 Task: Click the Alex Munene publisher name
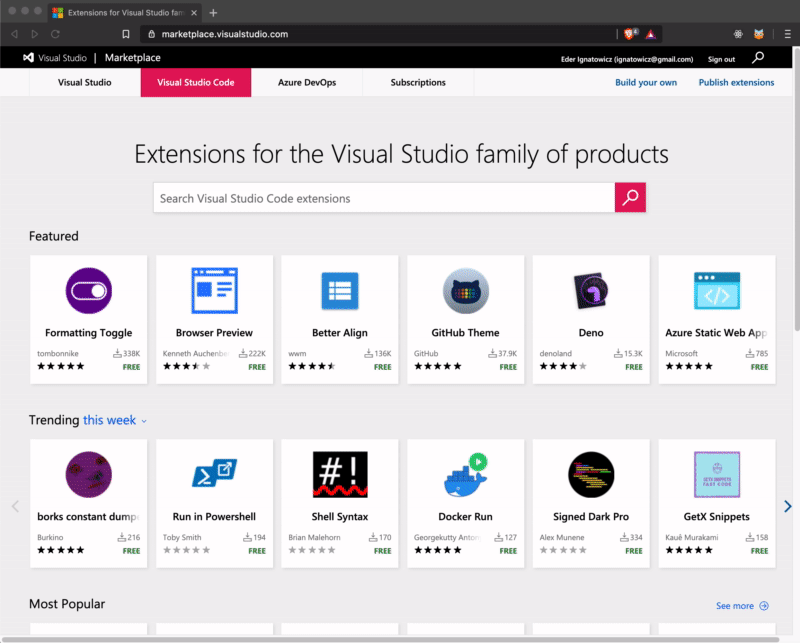coord(562,537)
